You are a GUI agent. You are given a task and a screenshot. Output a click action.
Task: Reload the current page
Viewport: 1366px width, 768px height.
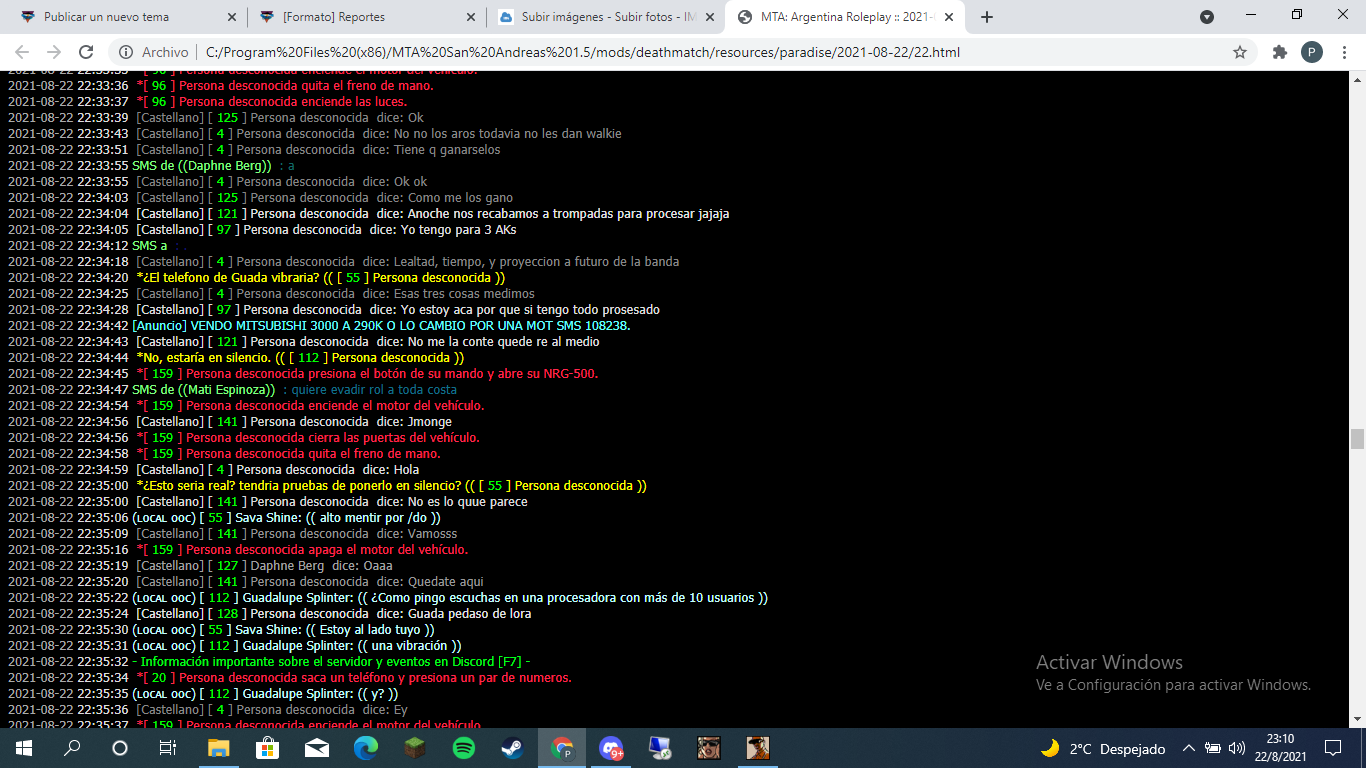[86, 52]
